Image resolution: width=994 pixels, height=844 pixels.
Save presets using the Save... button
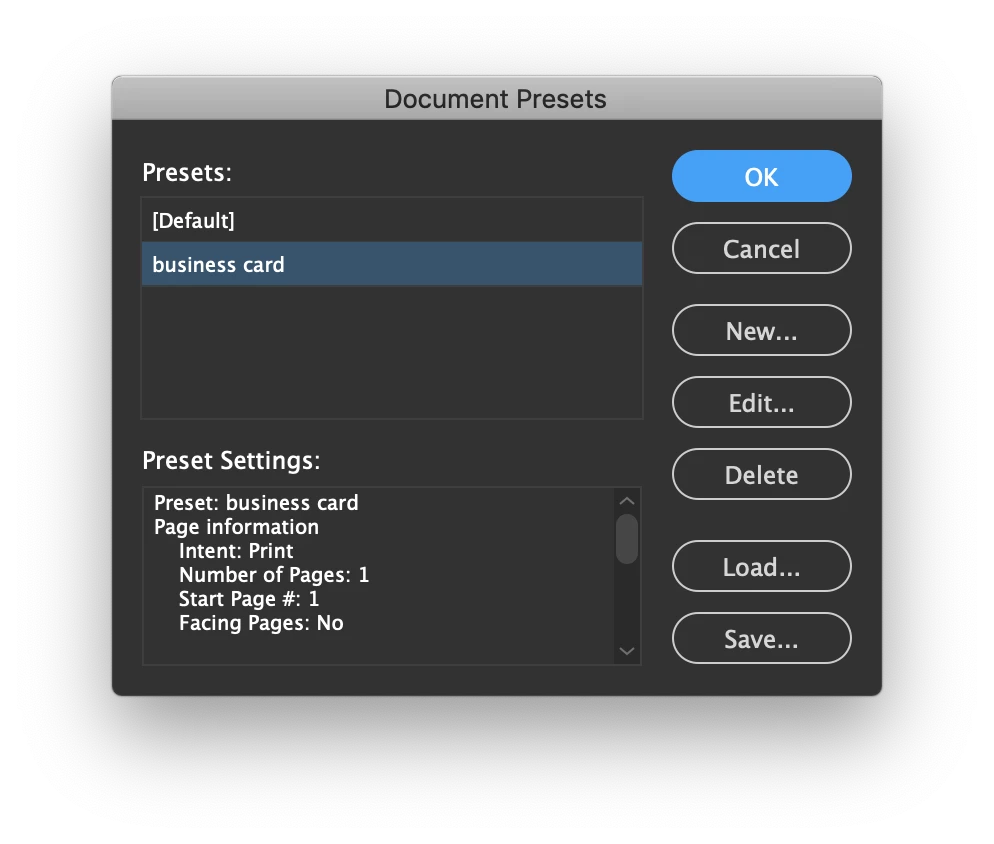761,638
